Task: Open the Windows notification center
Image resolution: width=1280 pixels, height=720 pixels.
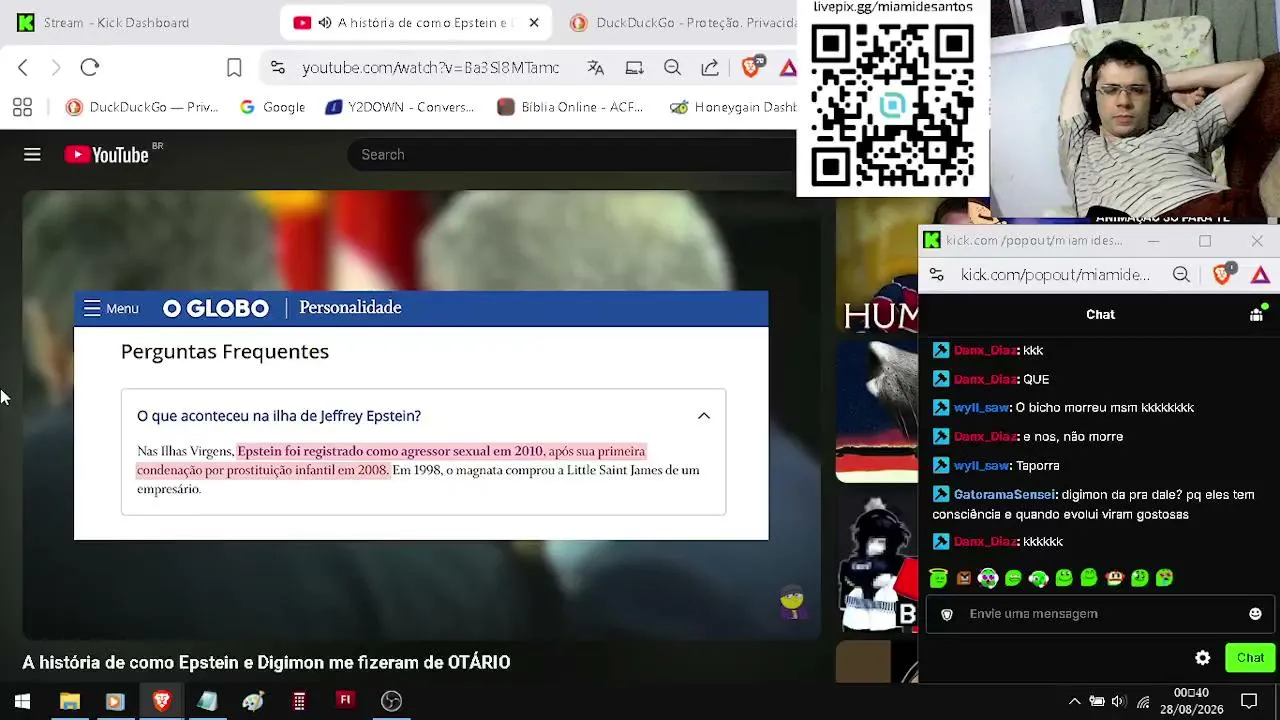Action: point(1249,701)
